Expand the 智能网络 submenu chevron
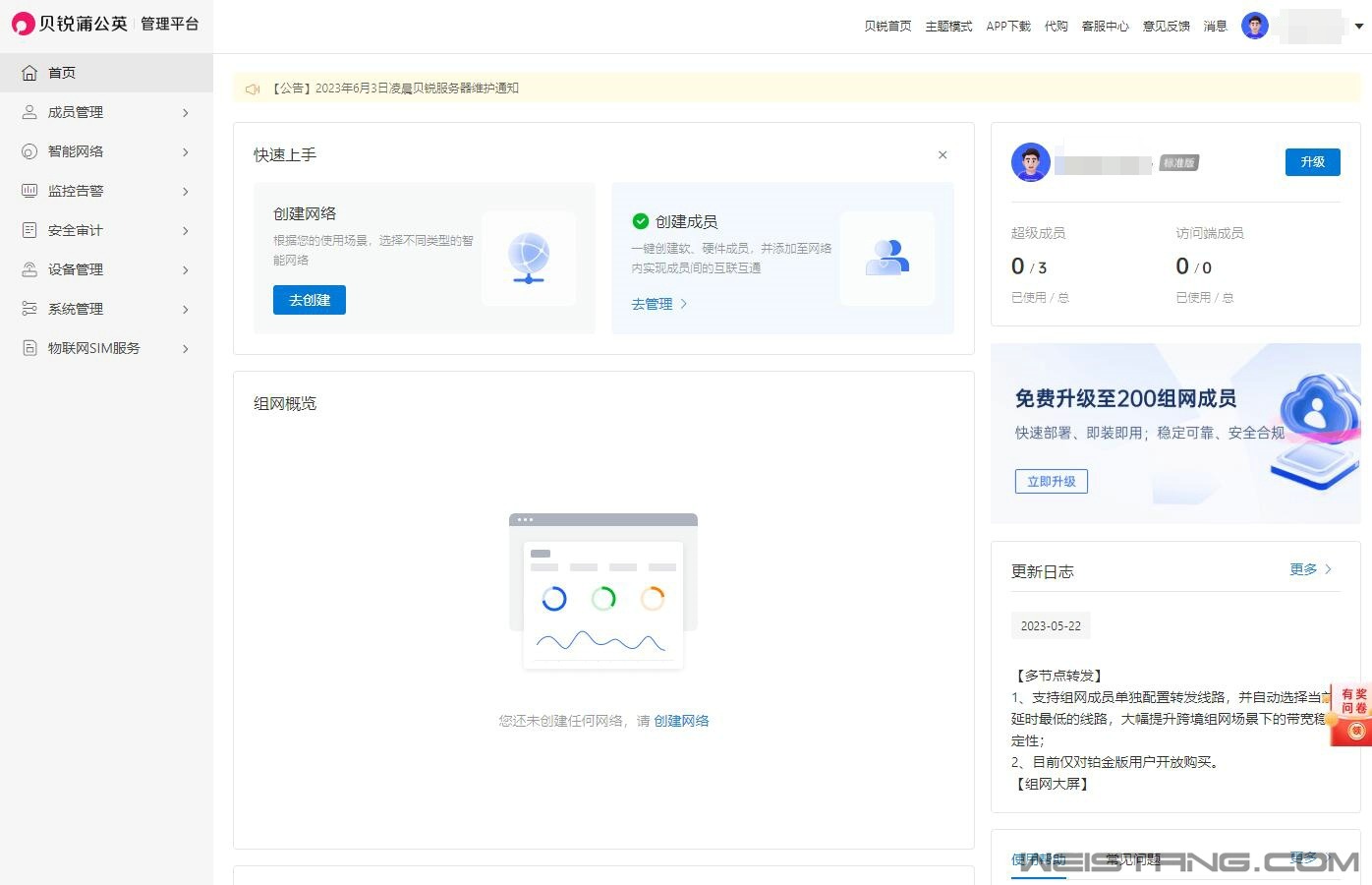This screenshot has height=885, width=1372. [185, 152]
